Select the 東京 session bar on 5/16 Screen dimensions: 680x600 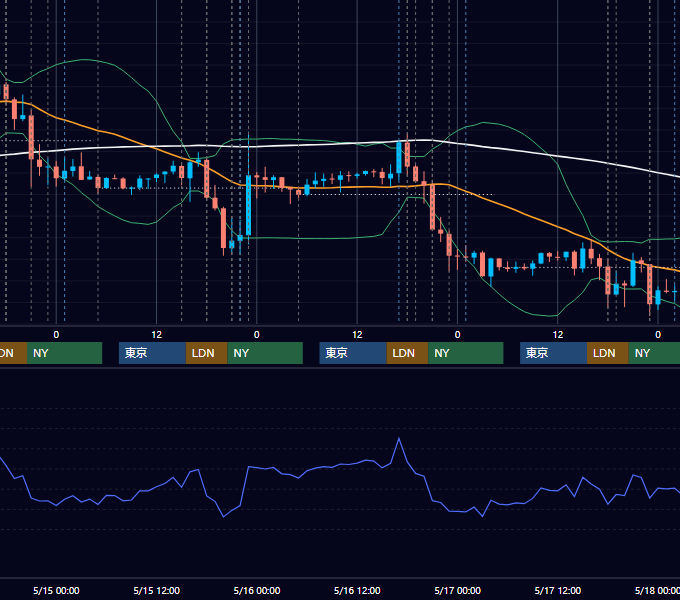(x=353, y=353)
